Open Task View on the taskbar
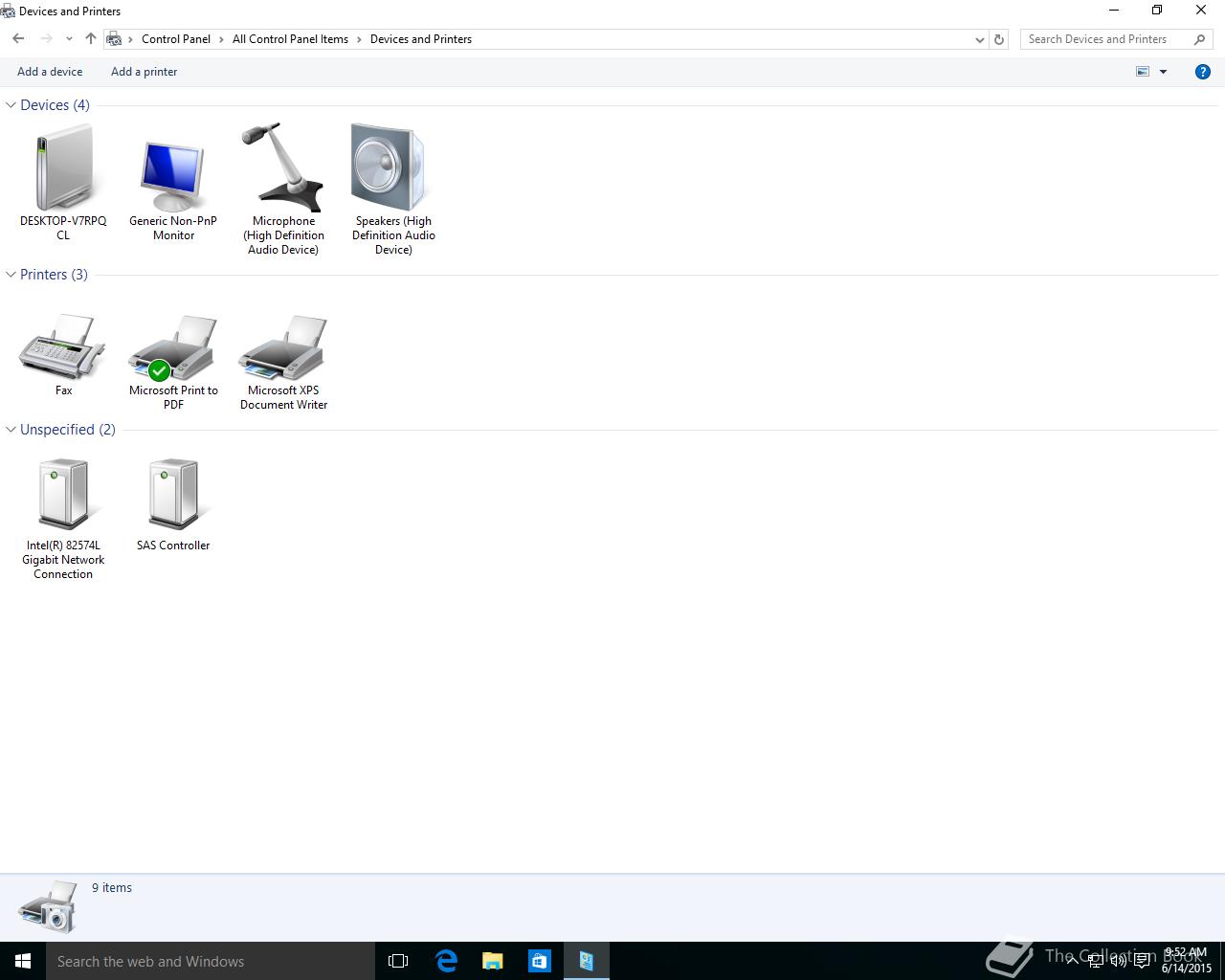 click(398, 961)
